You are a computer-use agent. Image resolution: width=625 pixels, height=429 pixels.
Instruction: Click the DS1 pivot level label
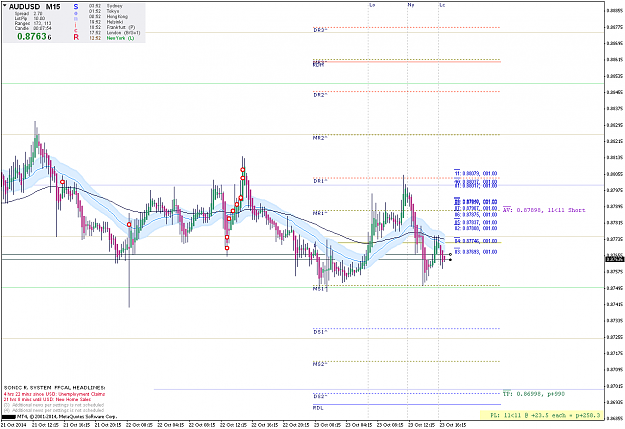pos(320,332)
